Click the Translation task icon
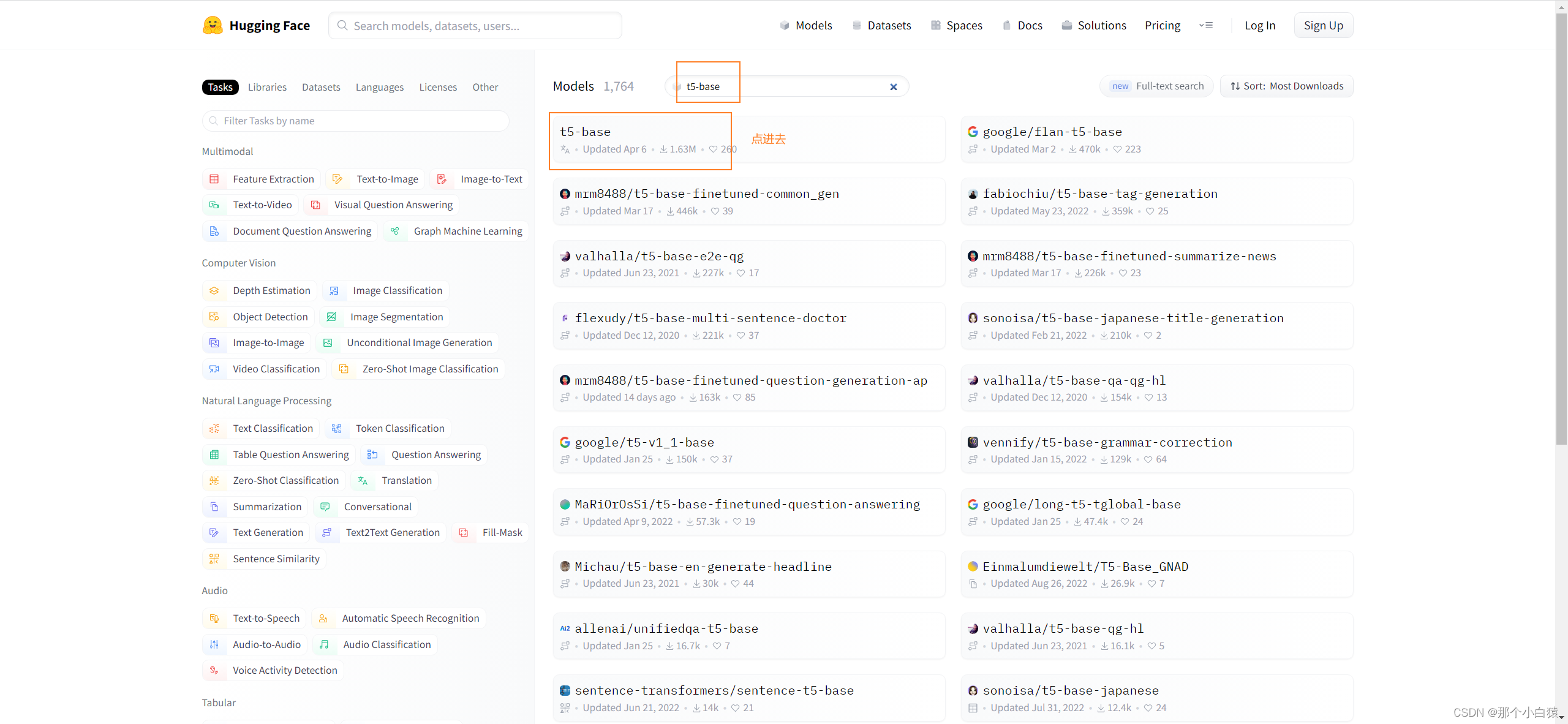Image resolution: width=1568 pixels, height=724 pixels. [363, 481]
